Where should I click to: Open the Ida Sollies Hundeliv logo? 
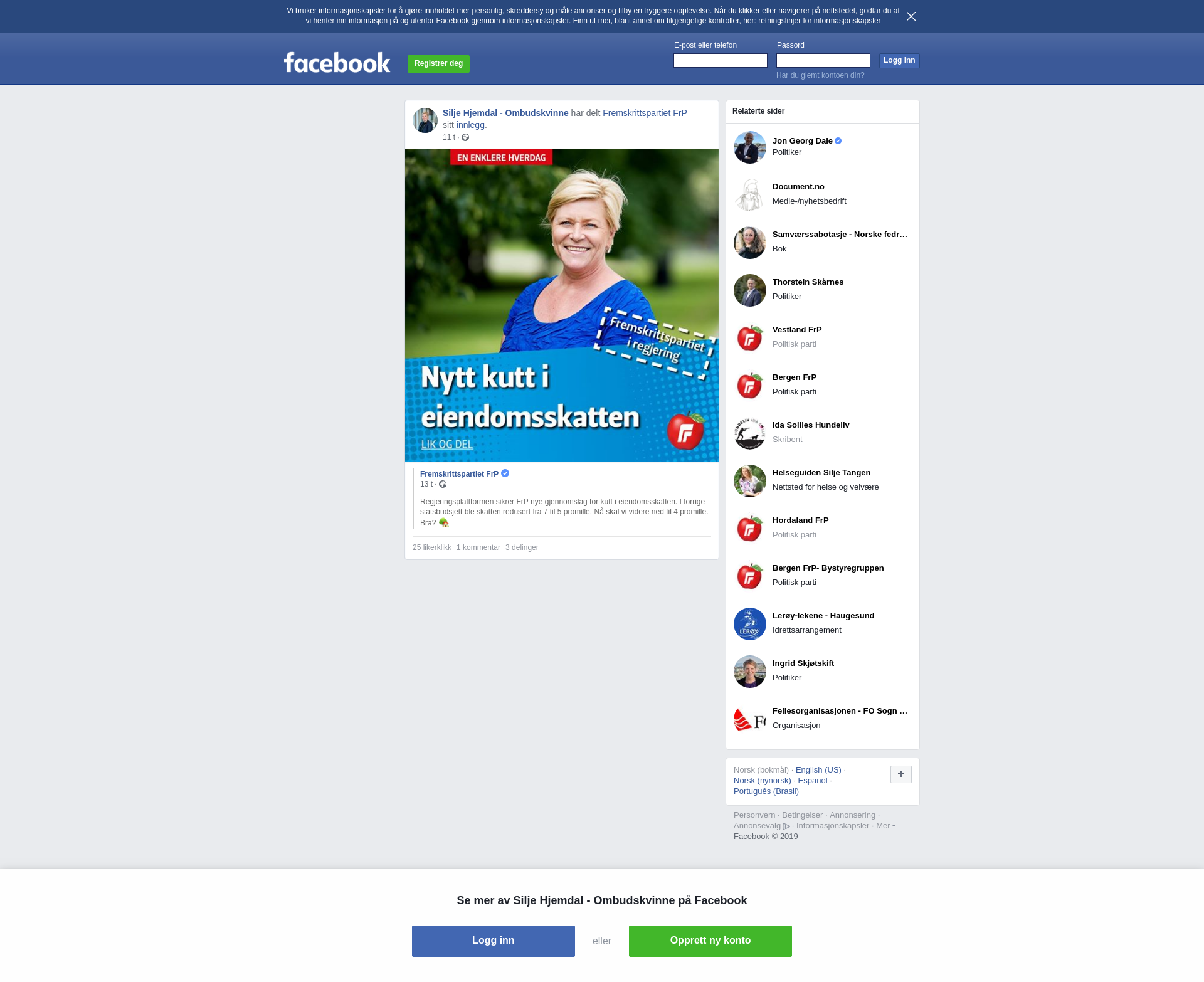[750, 433]
